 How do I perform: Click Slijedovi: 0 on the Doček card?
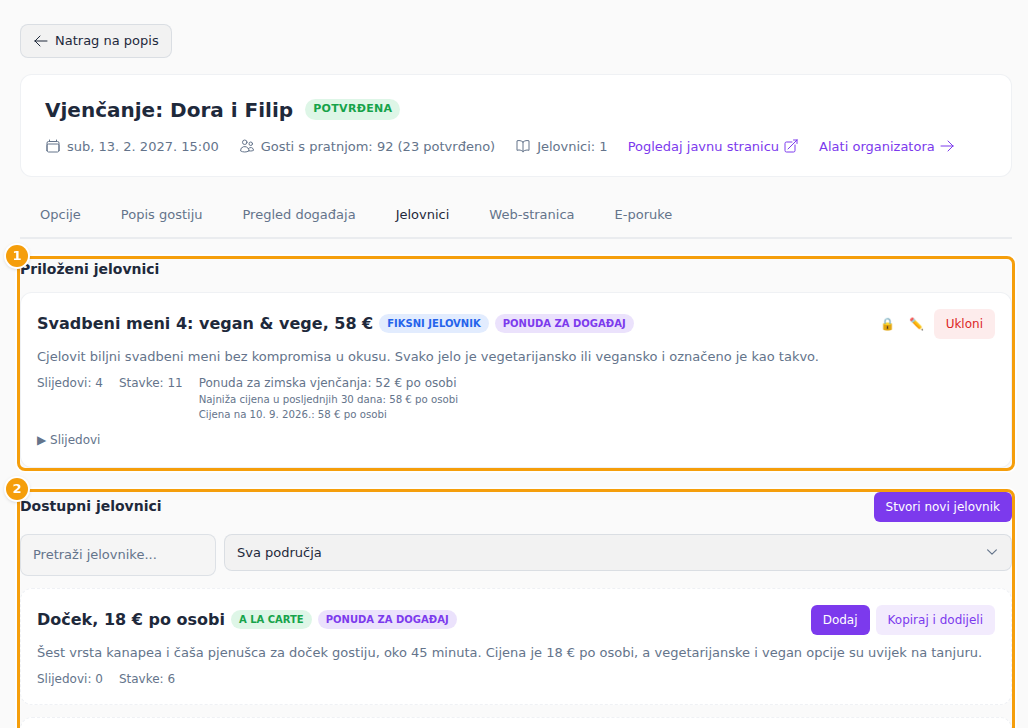coord(70,679)
